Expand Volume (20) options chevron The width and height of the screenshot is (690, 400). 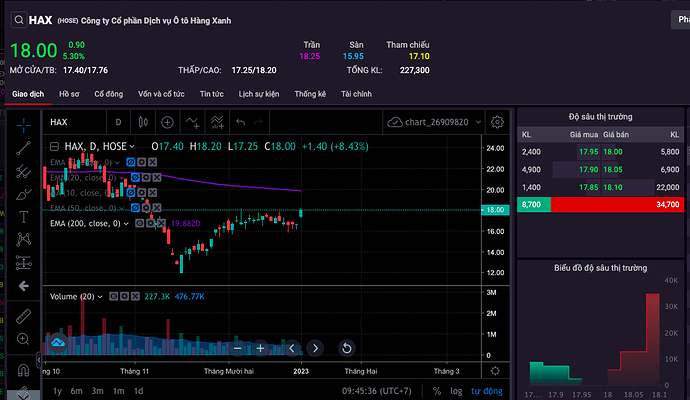(100, 297)
